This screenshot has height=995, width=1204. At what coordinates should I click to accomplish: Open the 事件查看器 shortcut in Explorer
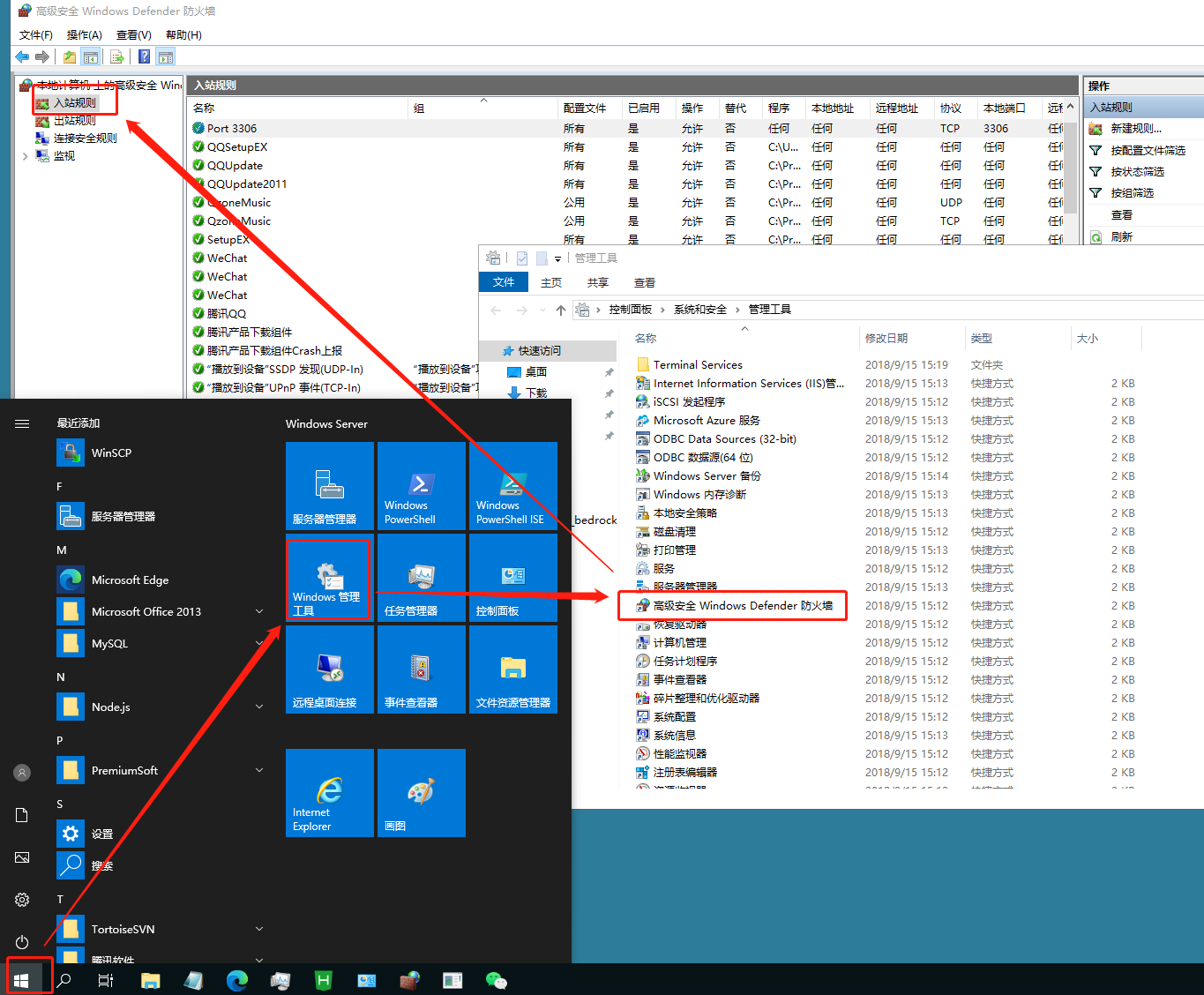point(680,680)
